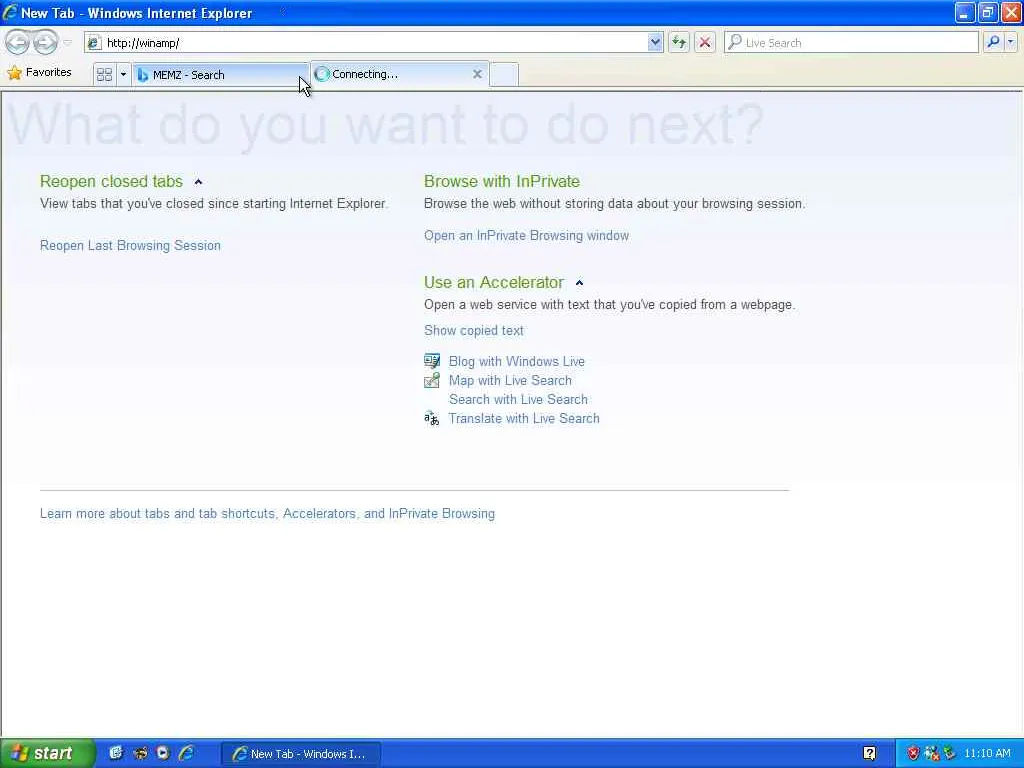Click Learn more about tabs link
Screen dimensions: 1024x768
(267, 514)
